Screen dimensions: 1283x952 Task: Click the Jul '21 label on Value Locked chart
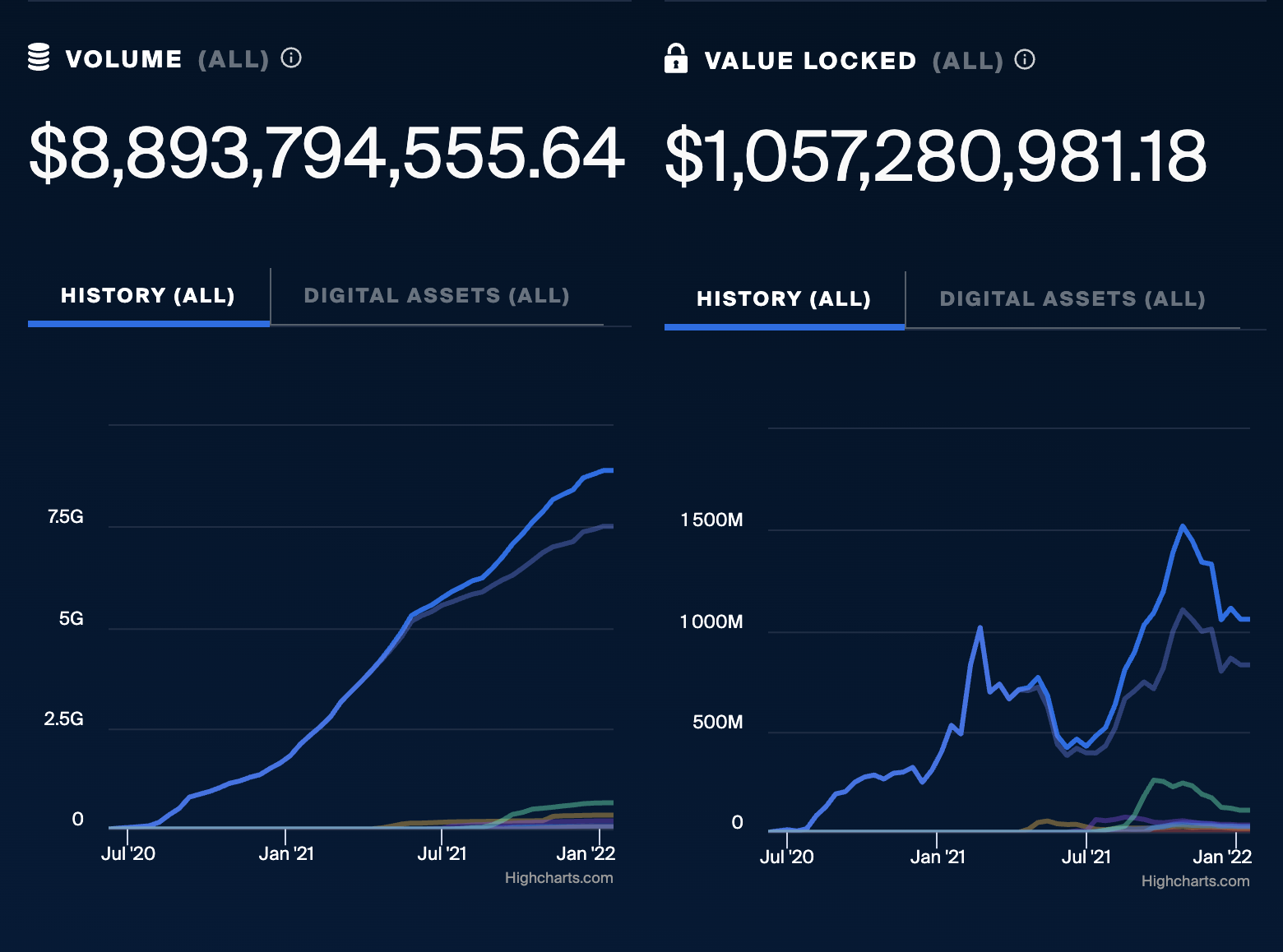[1086, 857]
